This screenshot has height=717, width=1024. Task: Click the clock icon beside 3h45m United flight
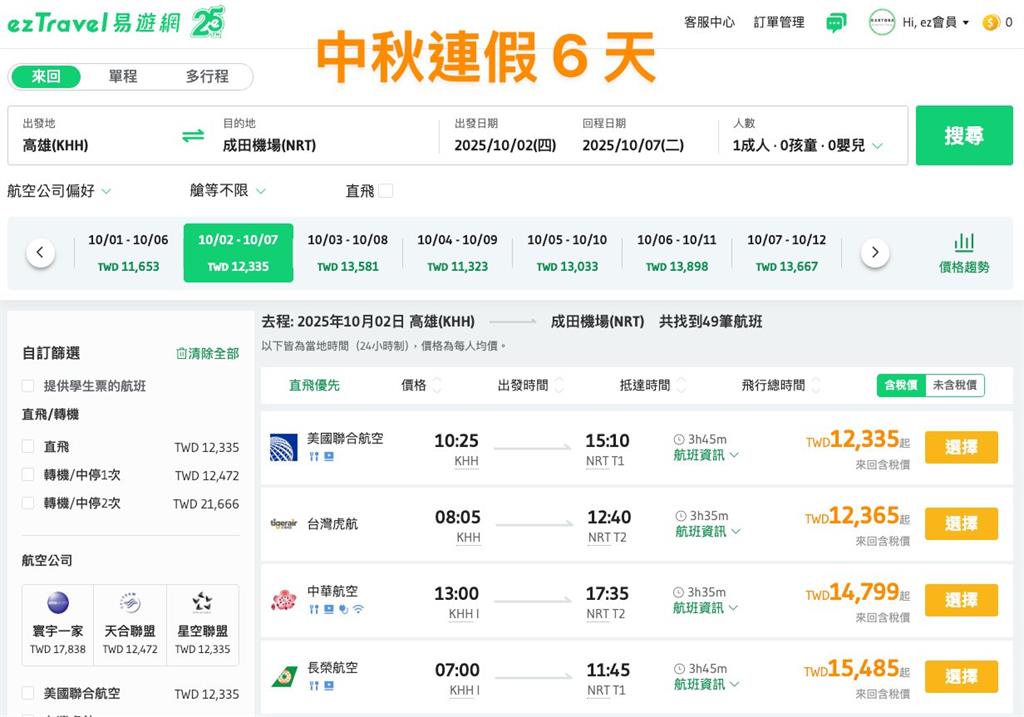(679, 439)
